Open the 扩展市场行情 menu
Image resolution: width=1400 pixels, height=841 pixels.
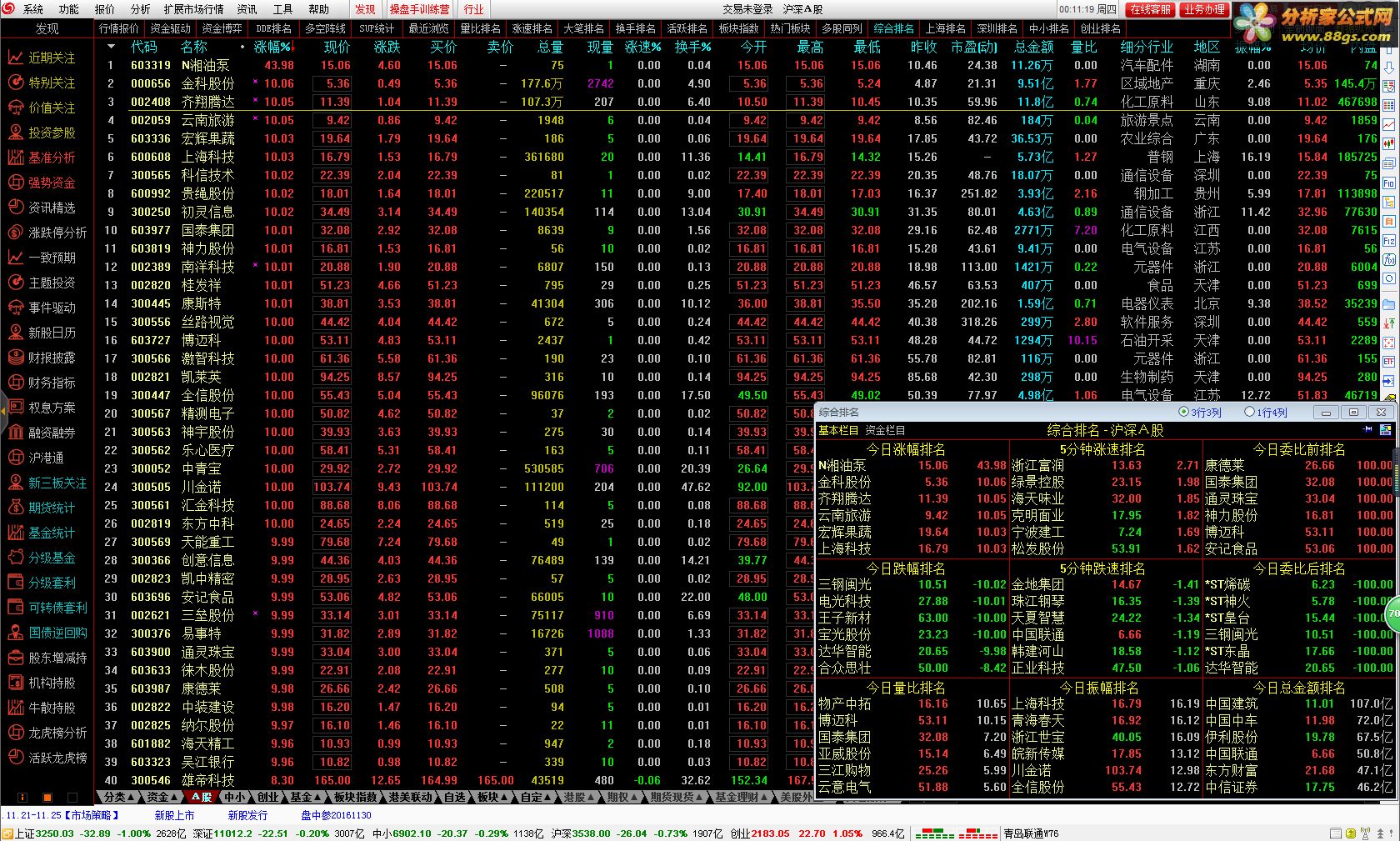[193, 9]
